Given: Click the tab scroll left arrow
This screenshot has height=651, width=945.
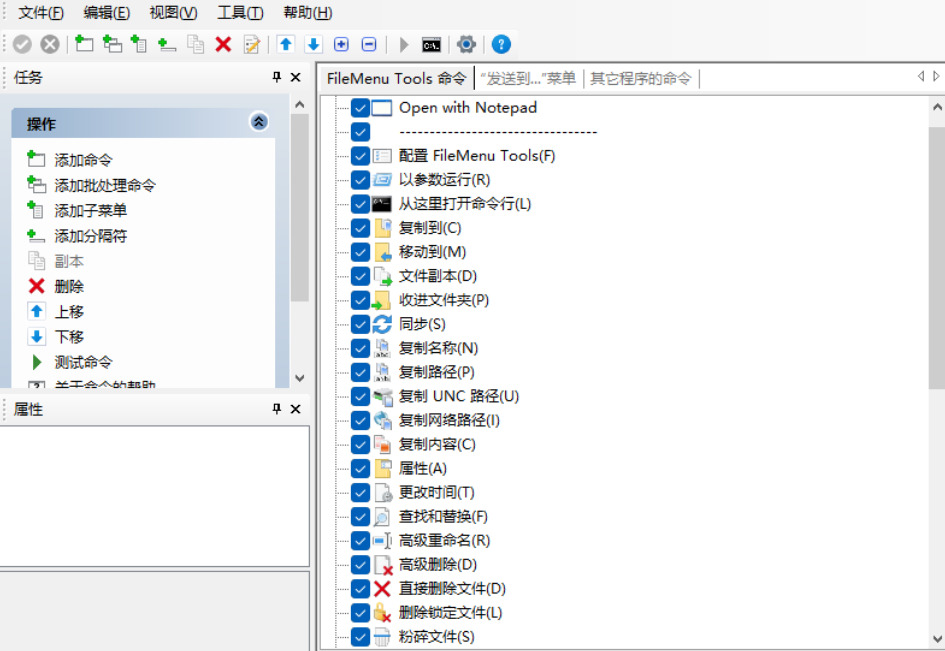Looking at the screenshot, I should [921, 77].
